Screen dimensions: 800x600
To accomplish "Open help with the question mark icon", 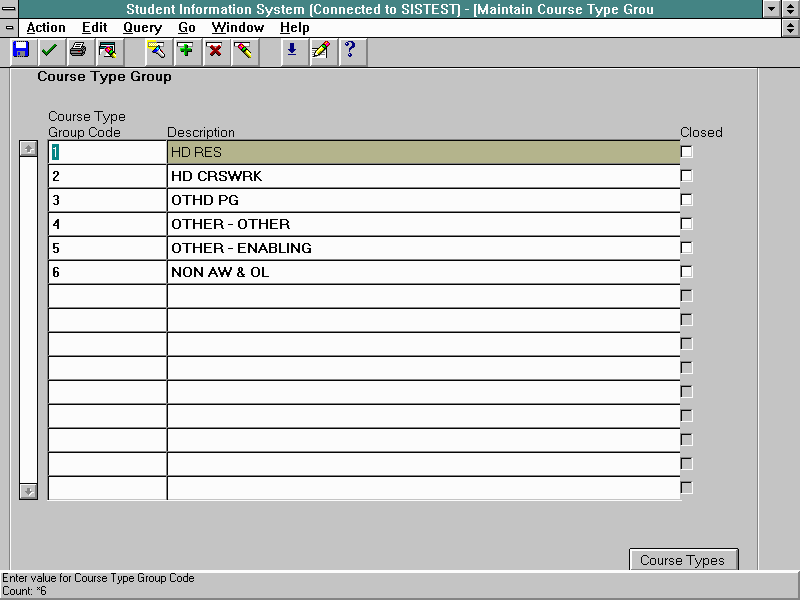I will click(349, 50).
